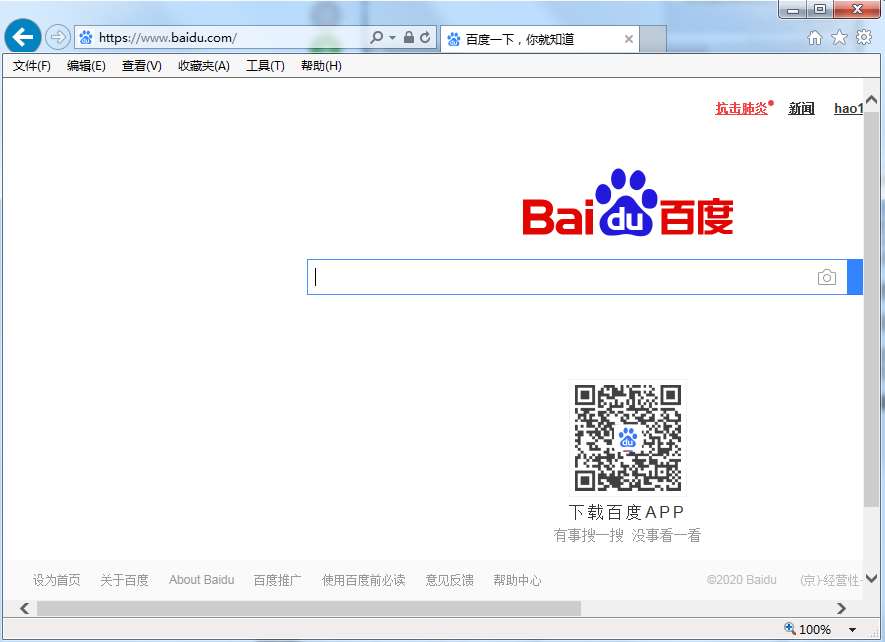
Task: Open the 文件(F) menu
Action: (x=32, y=66)
